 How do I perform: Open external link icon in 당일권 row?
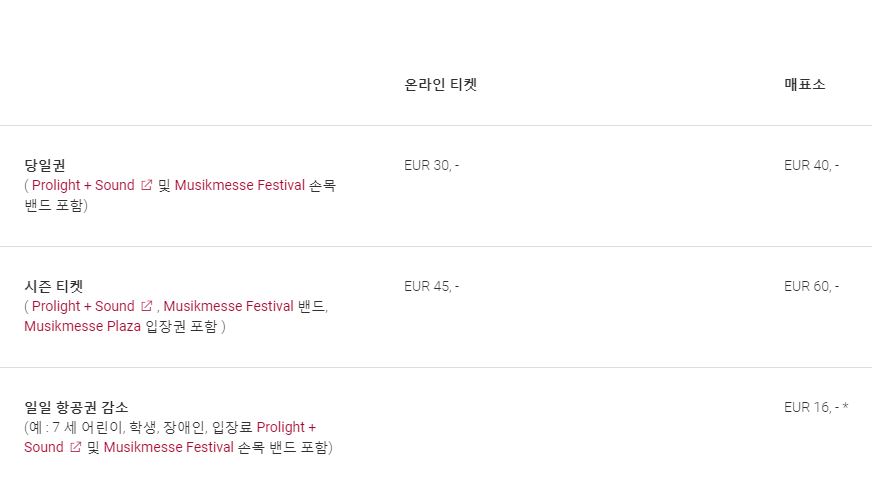(146, 185)
